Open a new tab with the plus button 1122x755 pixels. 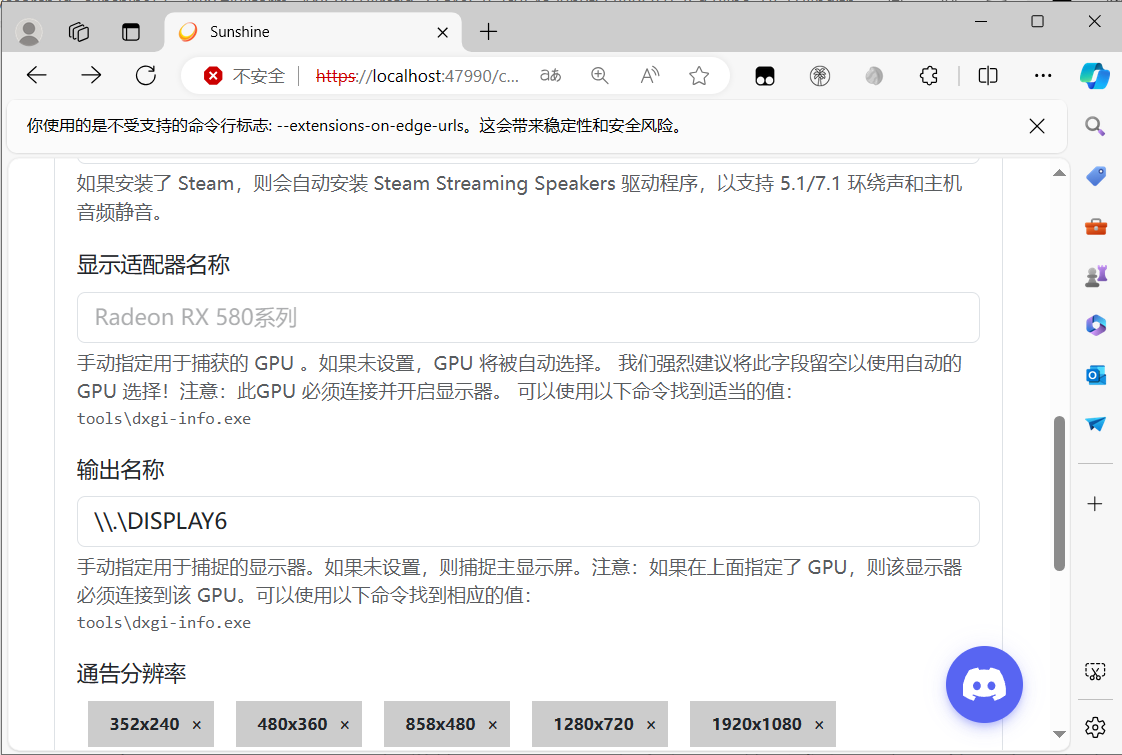coord(488,31)
